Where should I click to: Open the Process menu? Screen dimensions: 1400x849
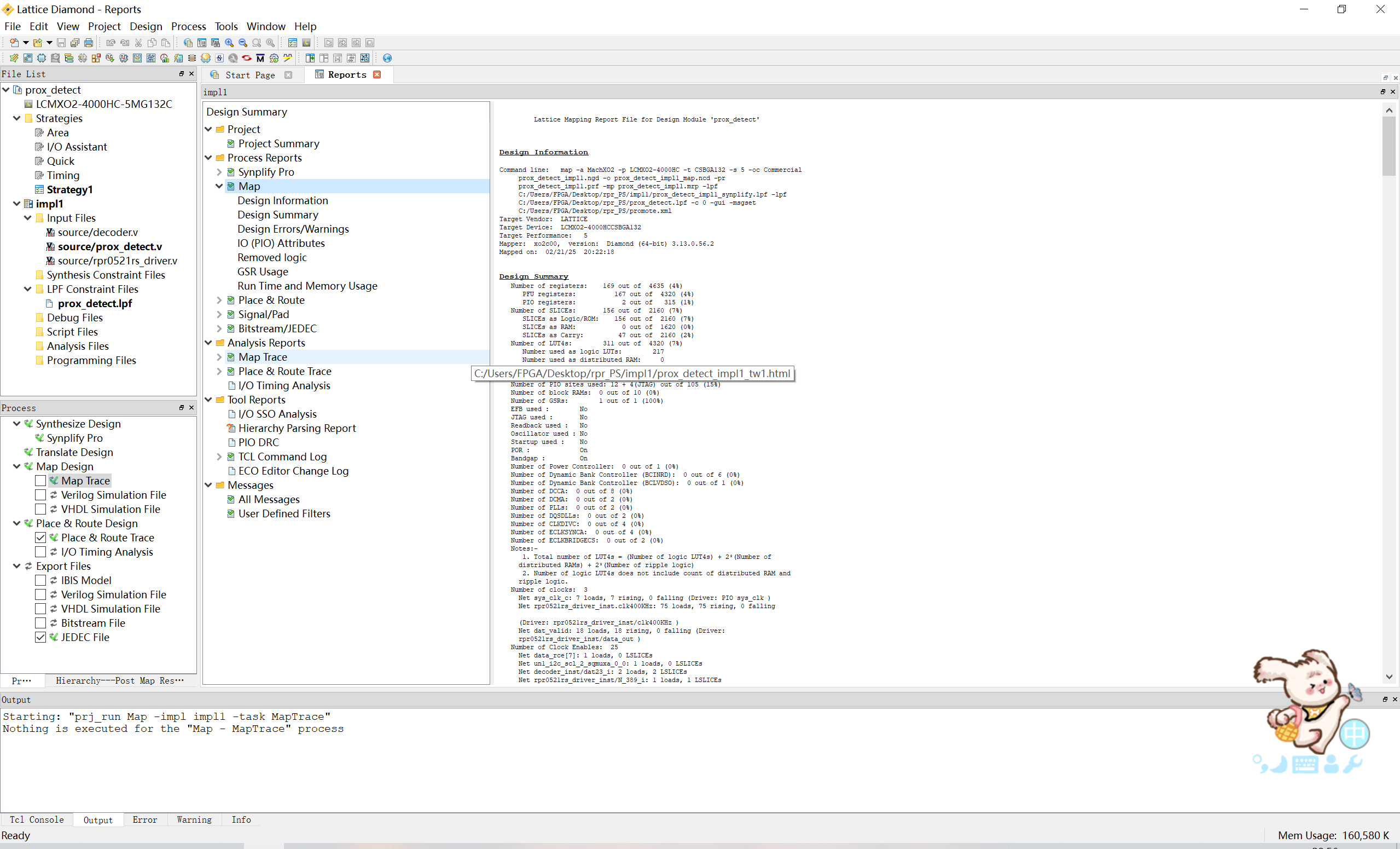[x=188, y=26]
